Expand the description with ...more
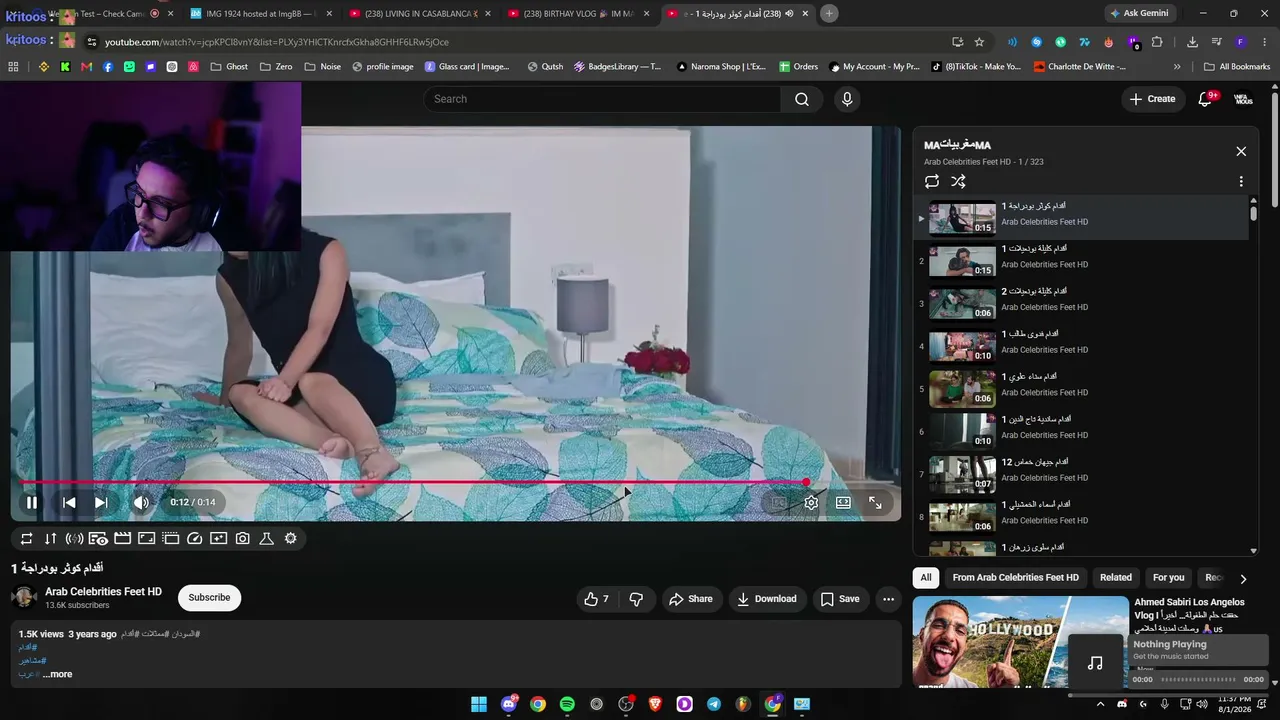This screenshot has height=720, width=1280. (x=57, y=674)
